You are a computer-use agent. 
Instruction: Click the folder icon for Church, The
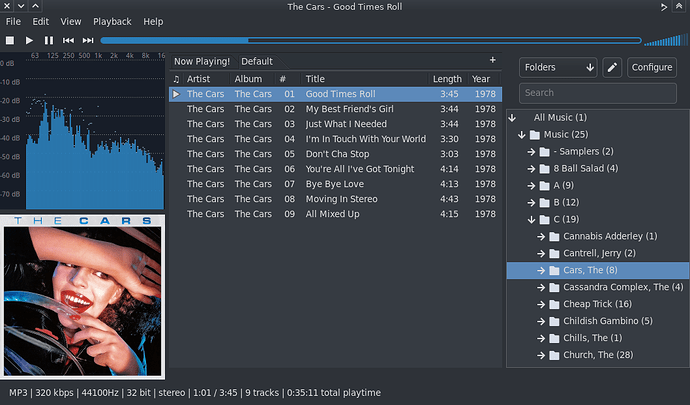tap(554, 355)
